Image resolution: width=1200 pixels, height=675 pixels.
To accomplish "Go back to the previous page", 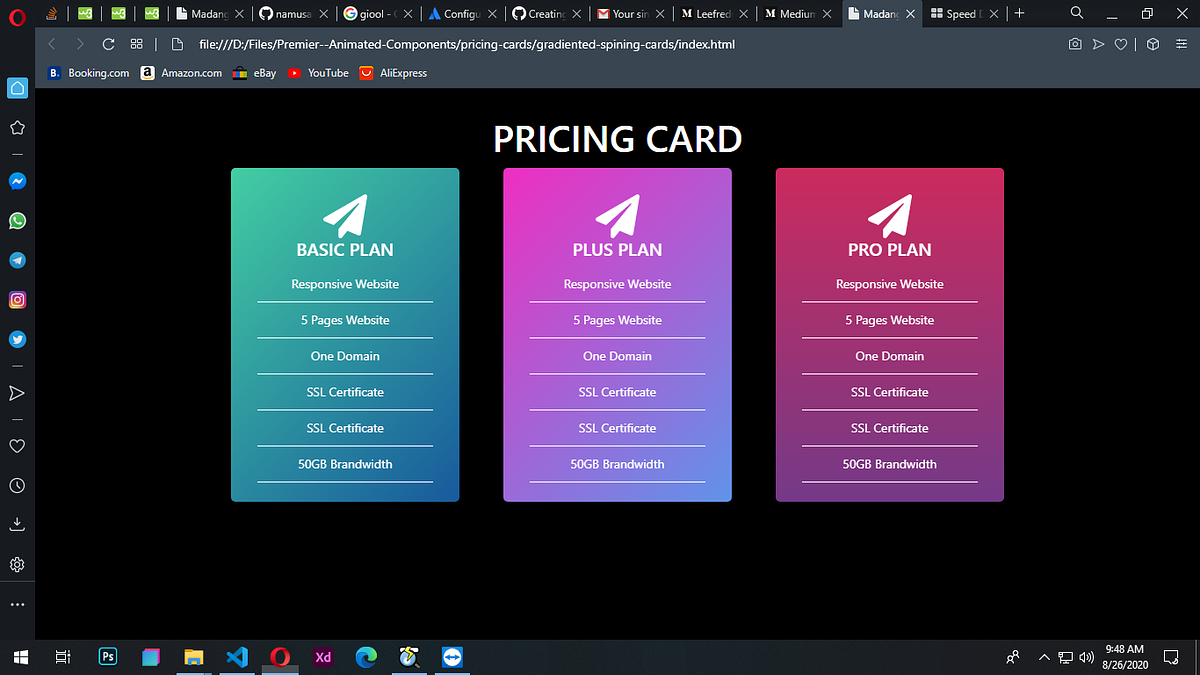I will [x=52, y=44].
